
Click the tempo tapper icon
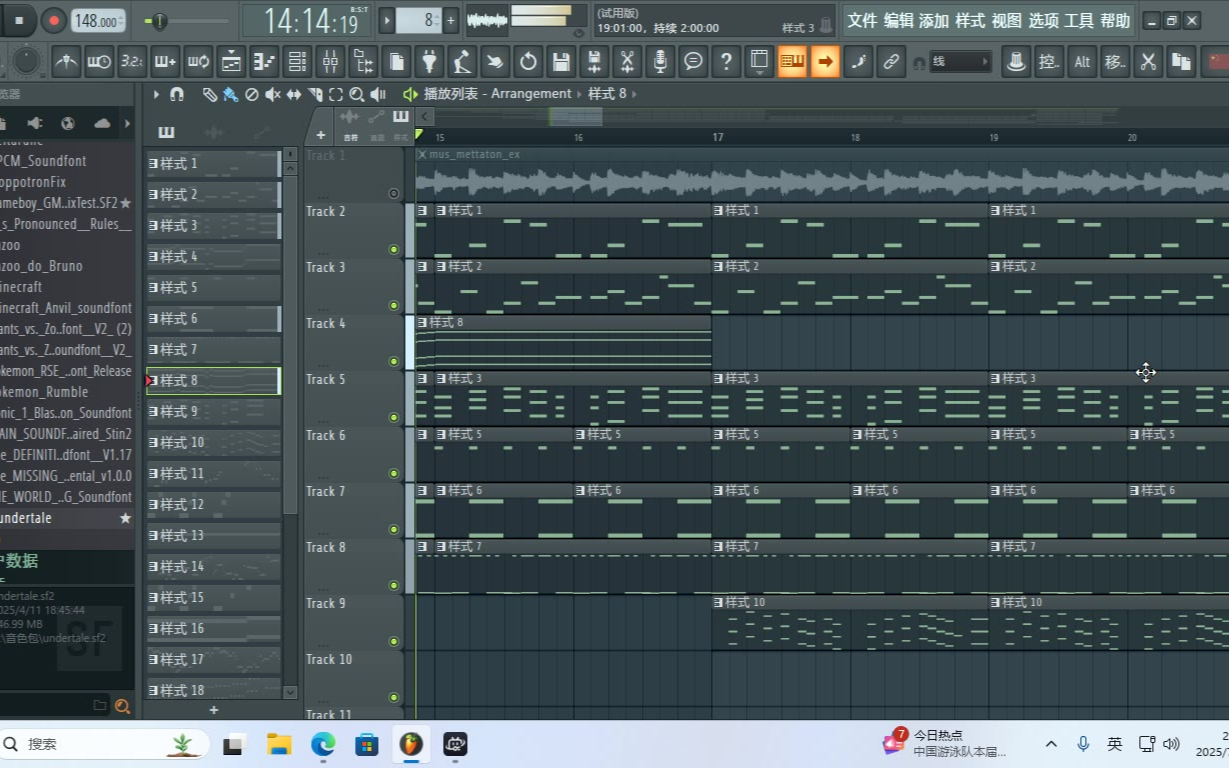(x=462, y=62)
